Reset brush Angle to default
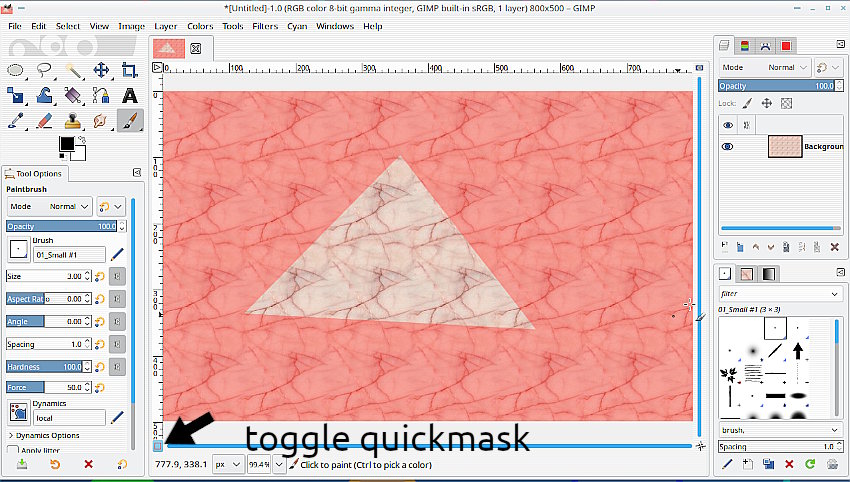 click(100, 322)
